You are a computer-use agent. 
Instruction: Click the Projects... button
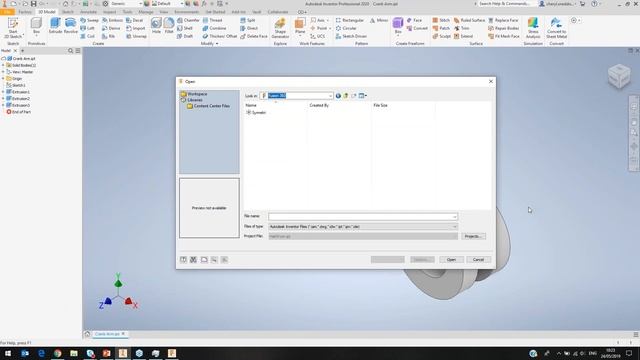click(473, 236)
